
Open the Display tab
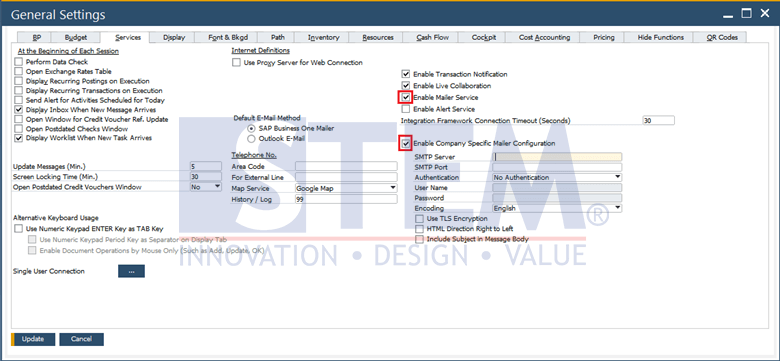tap(174, 37)
